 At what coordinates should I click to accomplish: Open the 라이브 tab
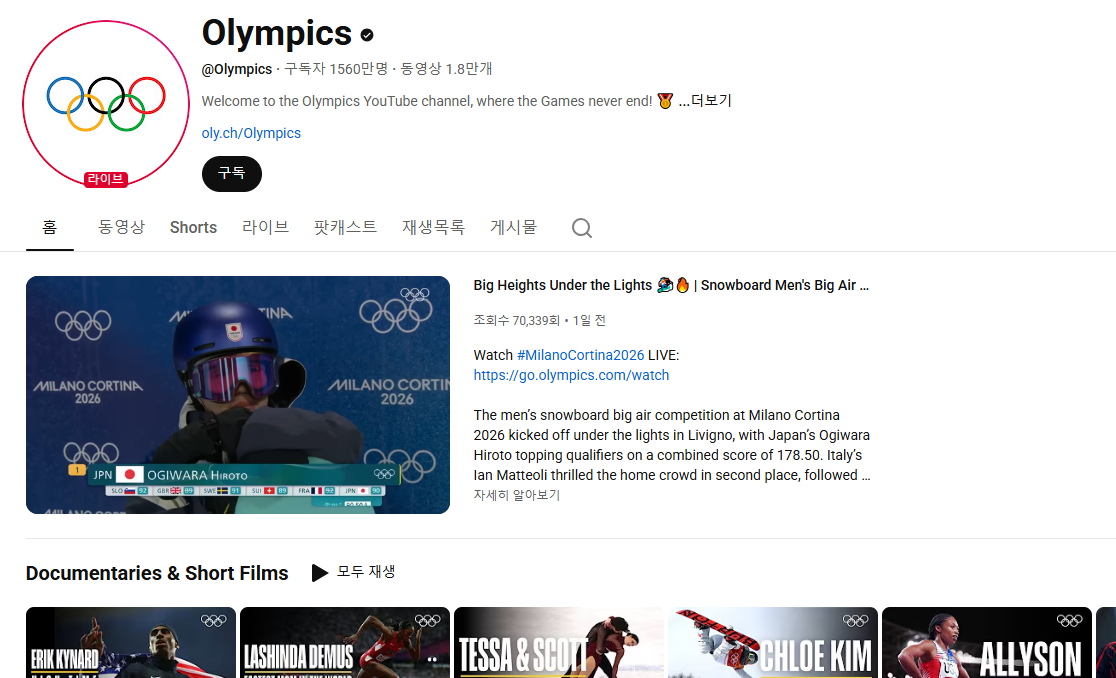[265, 227]
